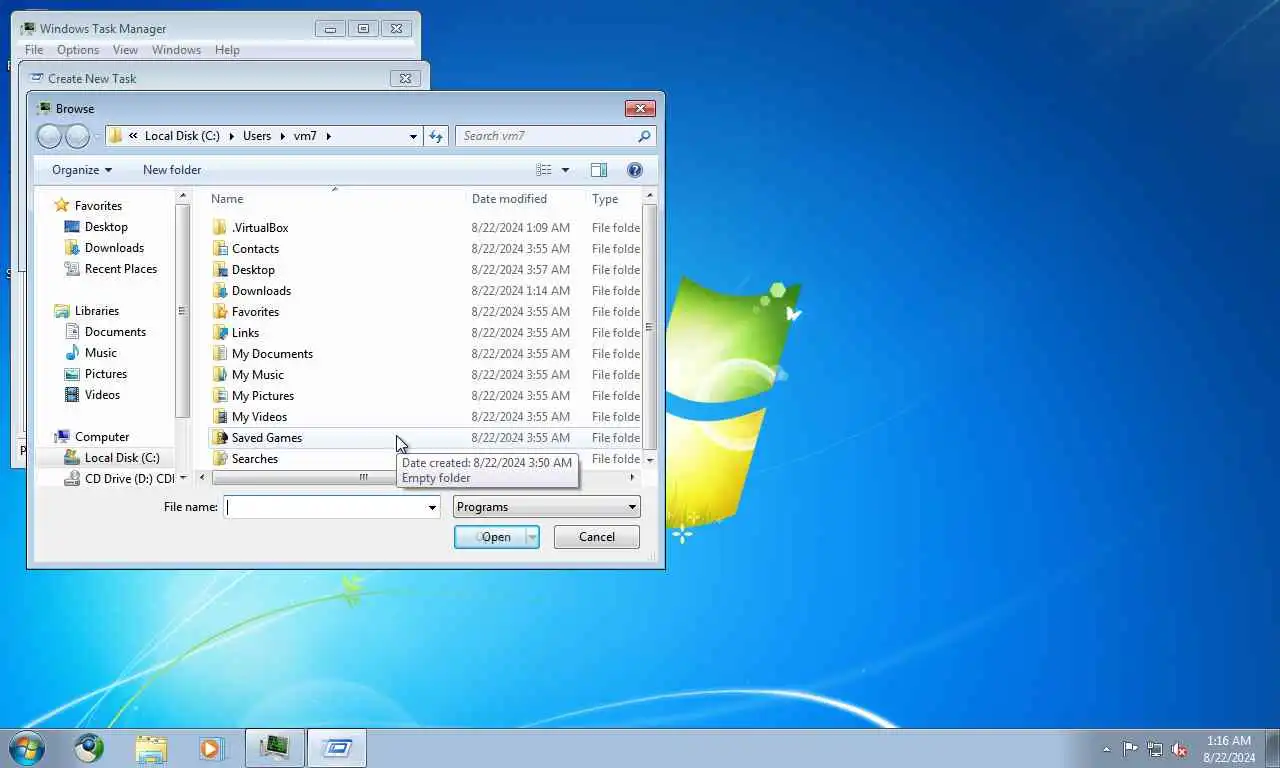Select the Searches folder icon
Viewport: 1280px width, 768px height.
coord(220,459)
